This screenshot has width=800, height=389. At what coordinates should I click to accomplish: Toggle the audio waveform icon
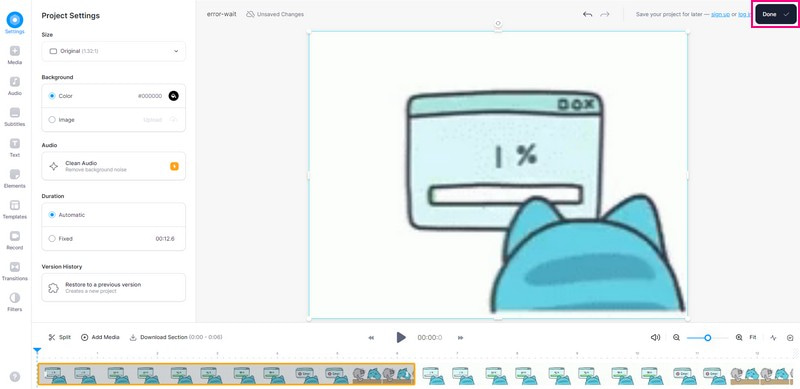click(x=773, y=337)
